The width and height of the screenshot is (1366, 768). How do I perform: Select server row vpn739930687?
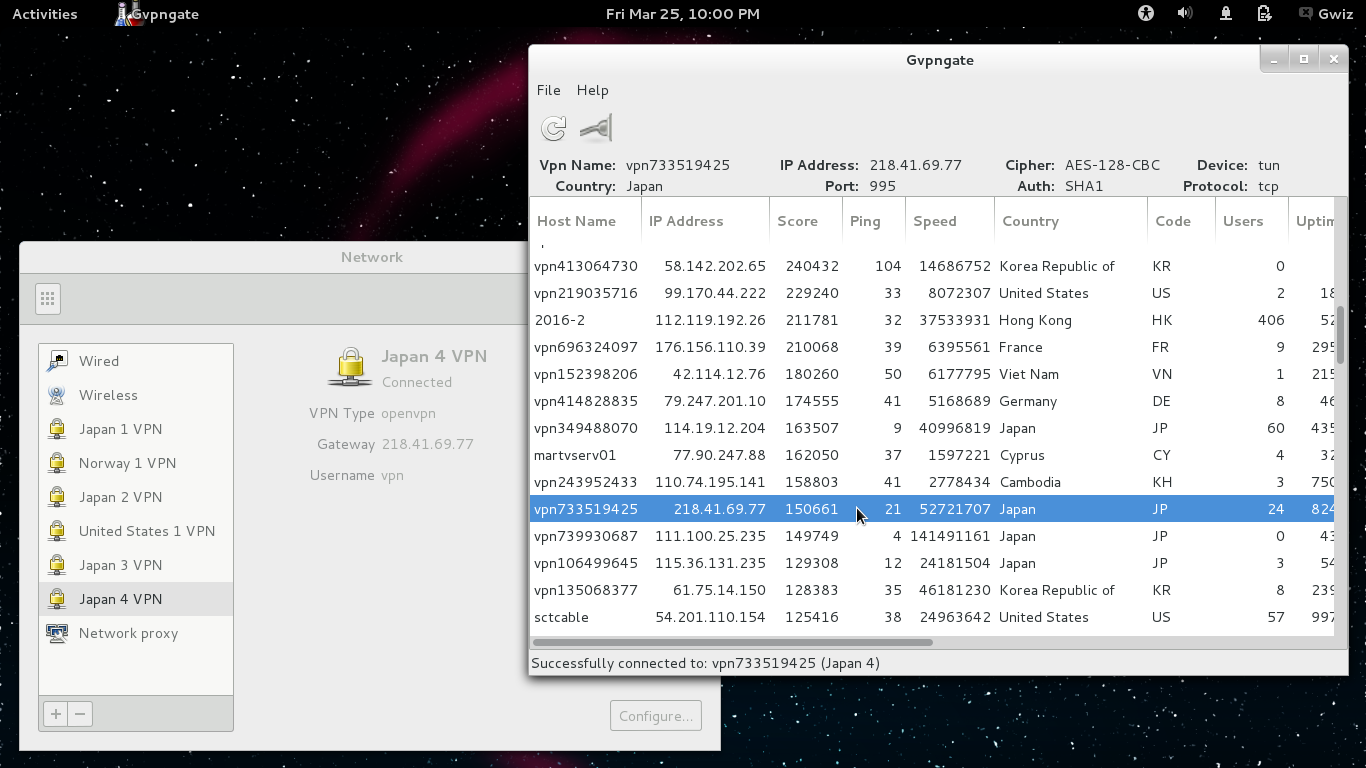coord(932,536)
